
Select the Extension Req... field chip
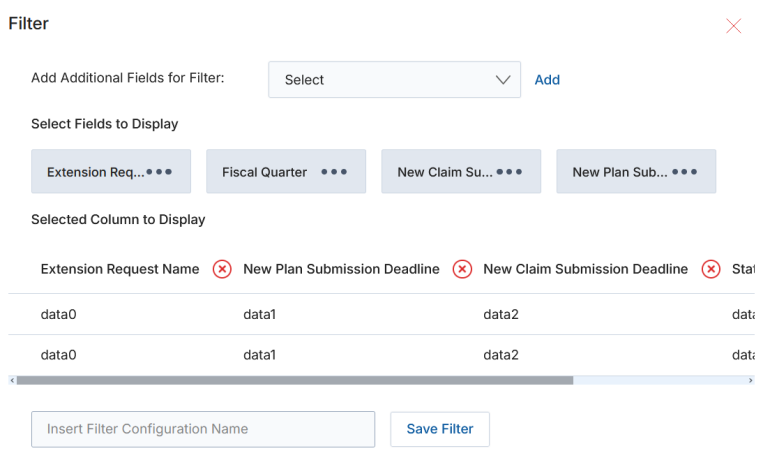(x=111, y=171)
